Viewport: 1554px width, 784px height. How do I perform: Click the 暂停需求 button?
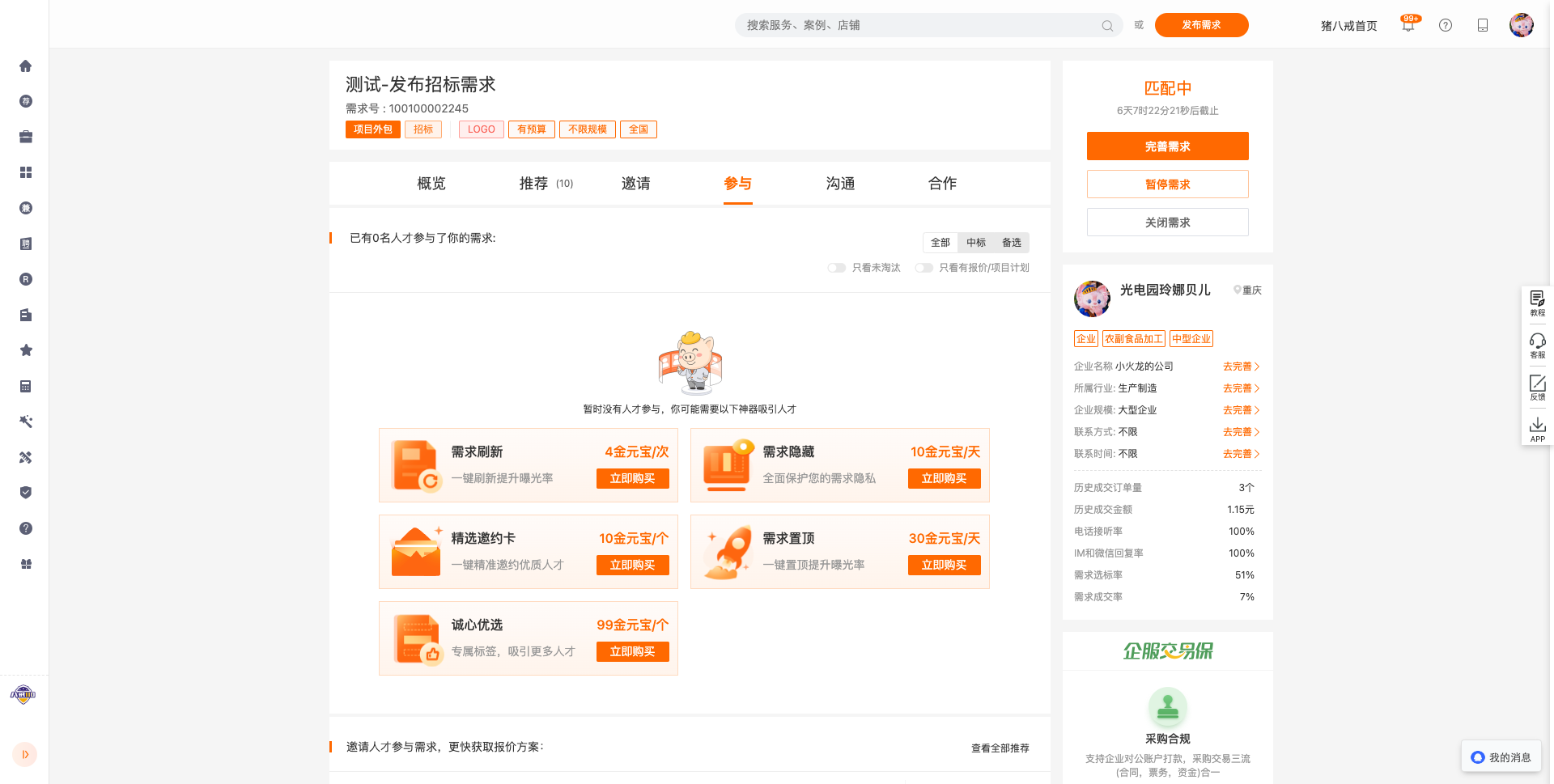[x=1168, y=184]
